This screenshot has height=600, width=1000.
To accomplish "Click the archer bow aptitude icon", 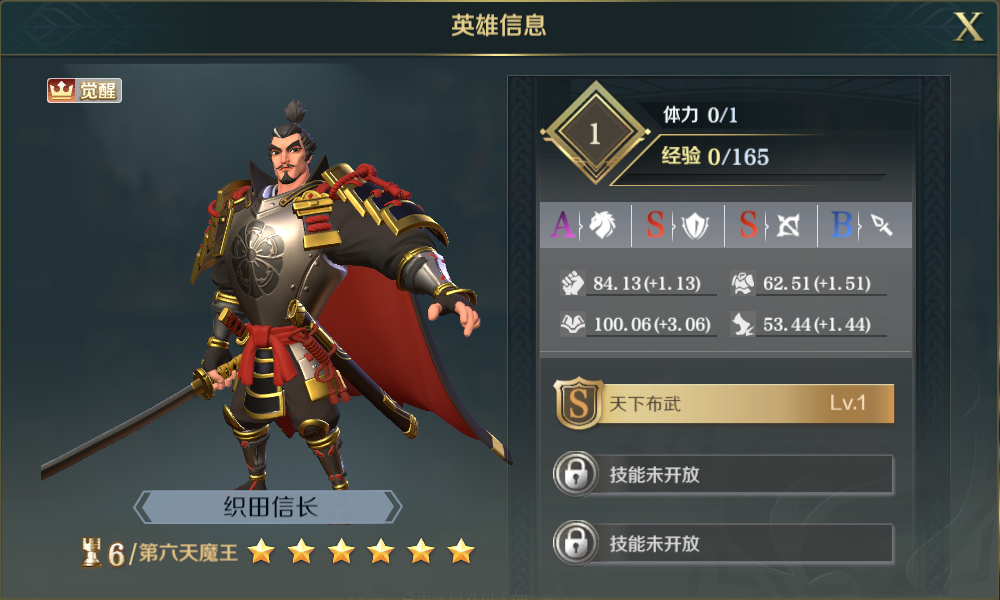I will click(x=788, y=225).
